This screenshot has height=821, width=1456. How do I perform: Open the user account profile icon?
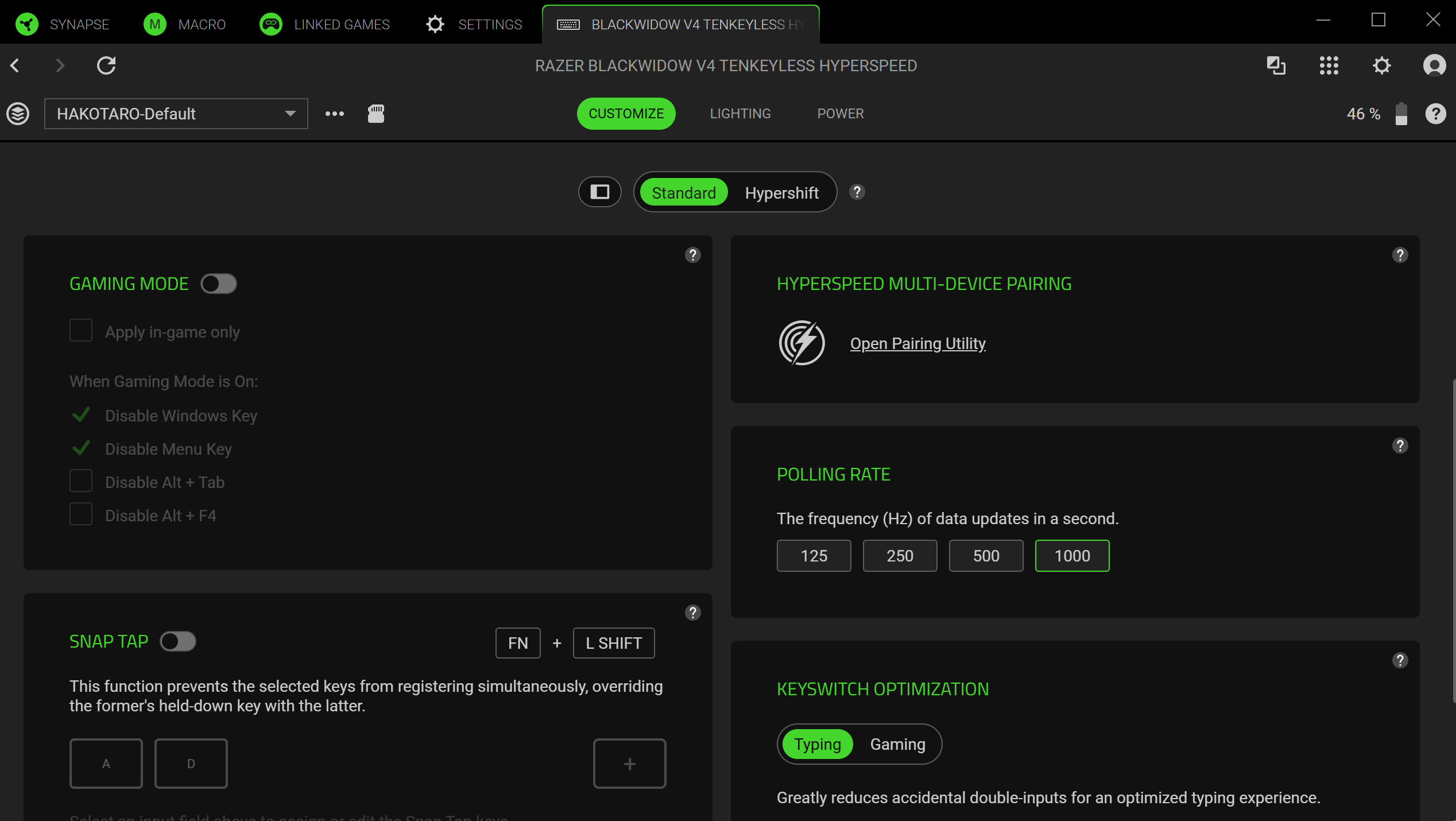pyautogui.click(x=1434, y=65)
